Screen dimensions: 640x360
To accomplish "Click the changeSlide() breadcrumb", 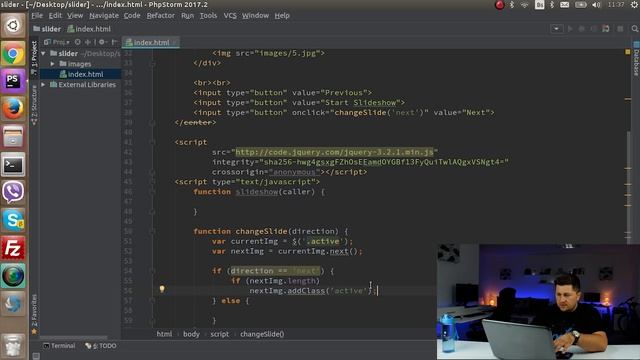I will pos(262,334).
